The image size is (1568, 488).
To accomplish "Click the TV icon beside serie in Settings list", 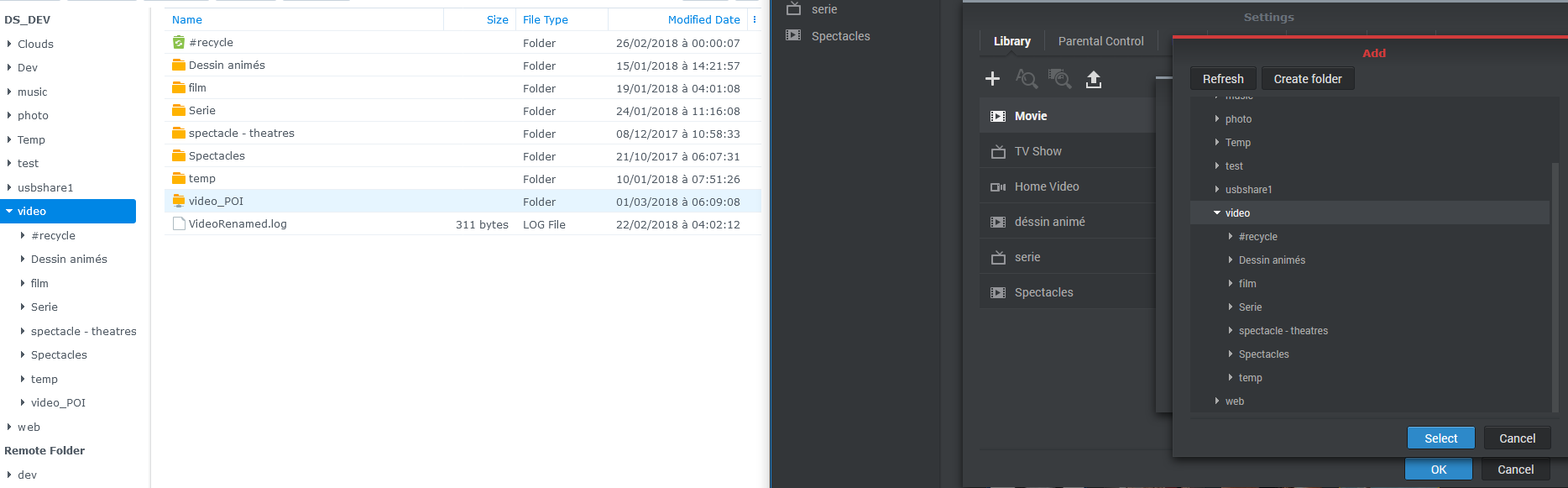I will (x=998, y=258).
